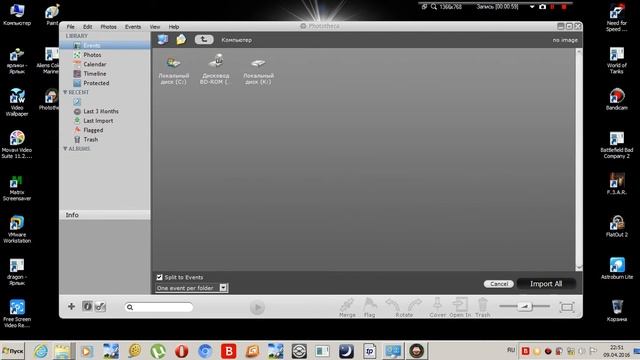
Task: Open the File menu
Action: (71, 27)
